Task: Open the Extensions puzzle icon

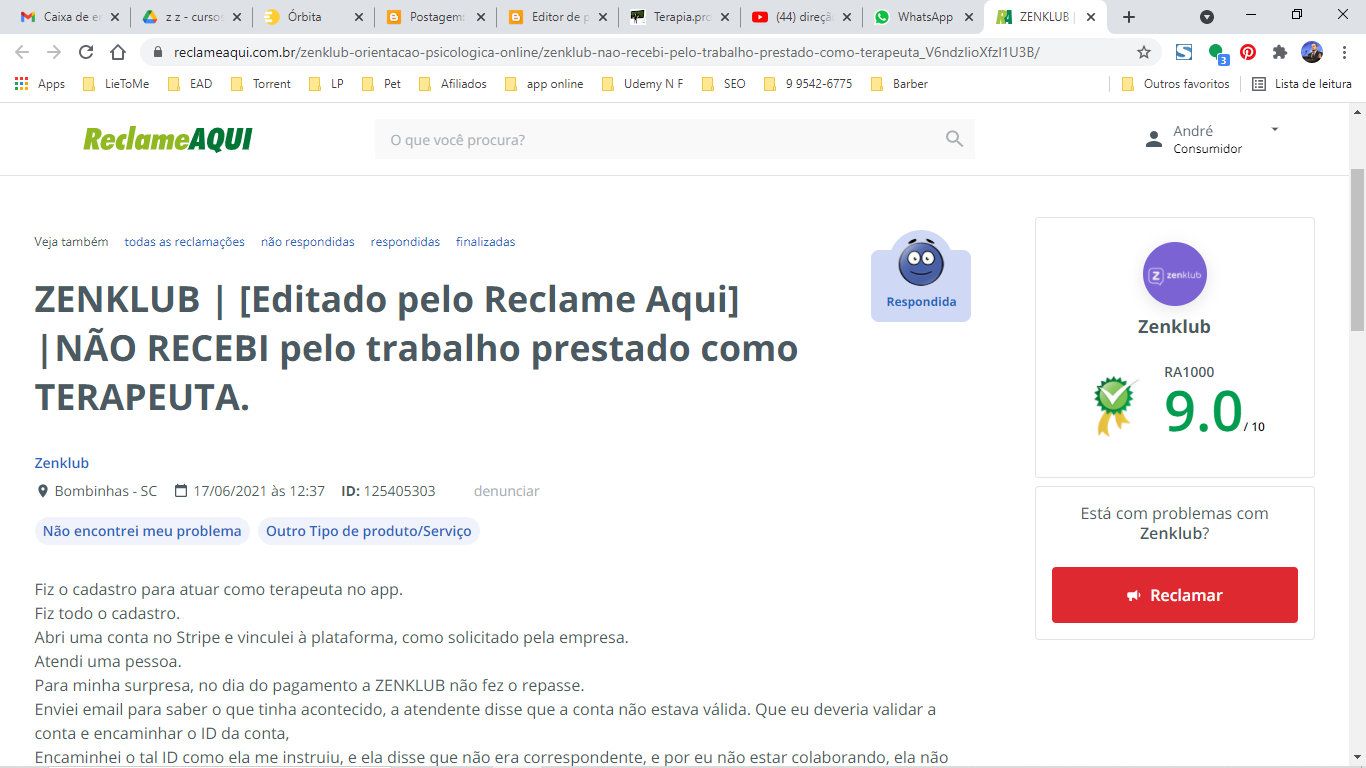Action: (1280, 52)
